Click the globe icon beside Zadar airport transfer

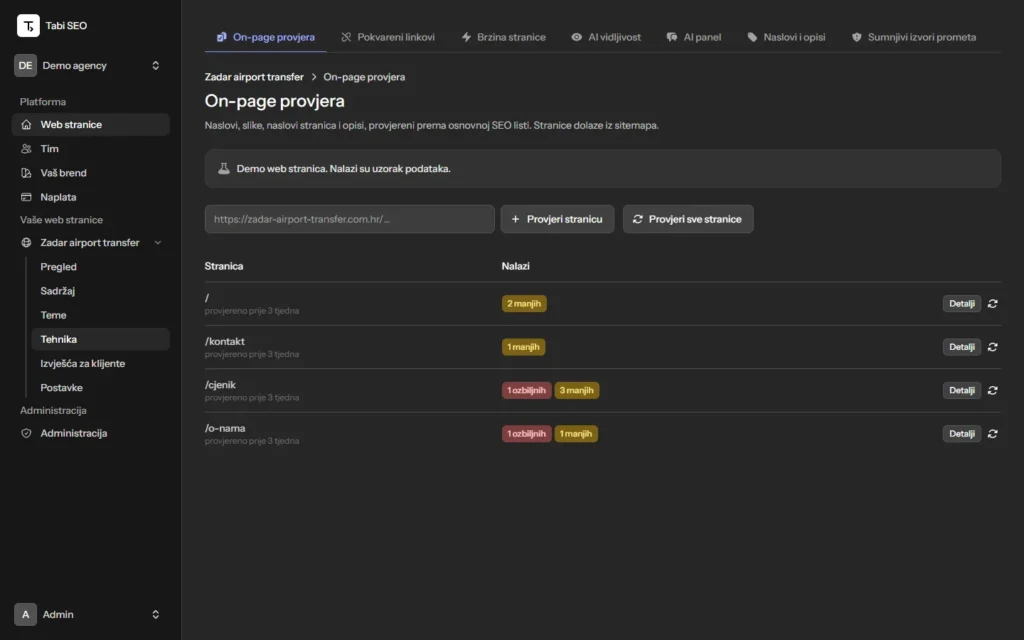point(26,243)
